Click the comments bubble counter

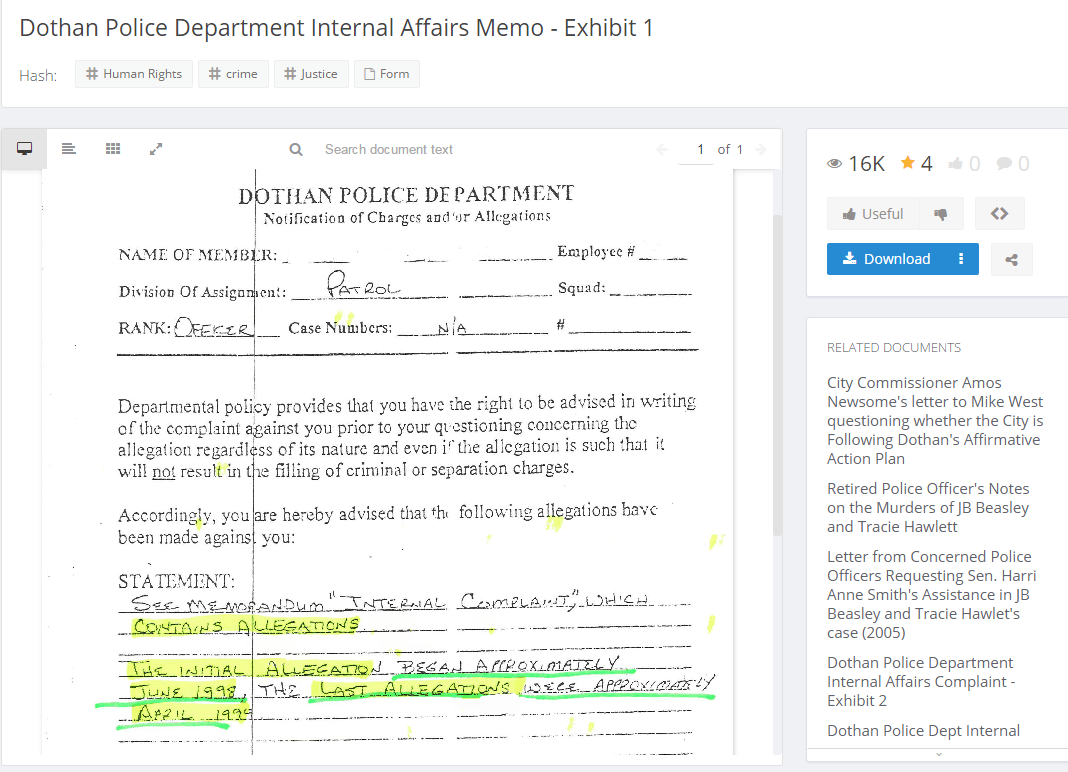(1012, 164)
